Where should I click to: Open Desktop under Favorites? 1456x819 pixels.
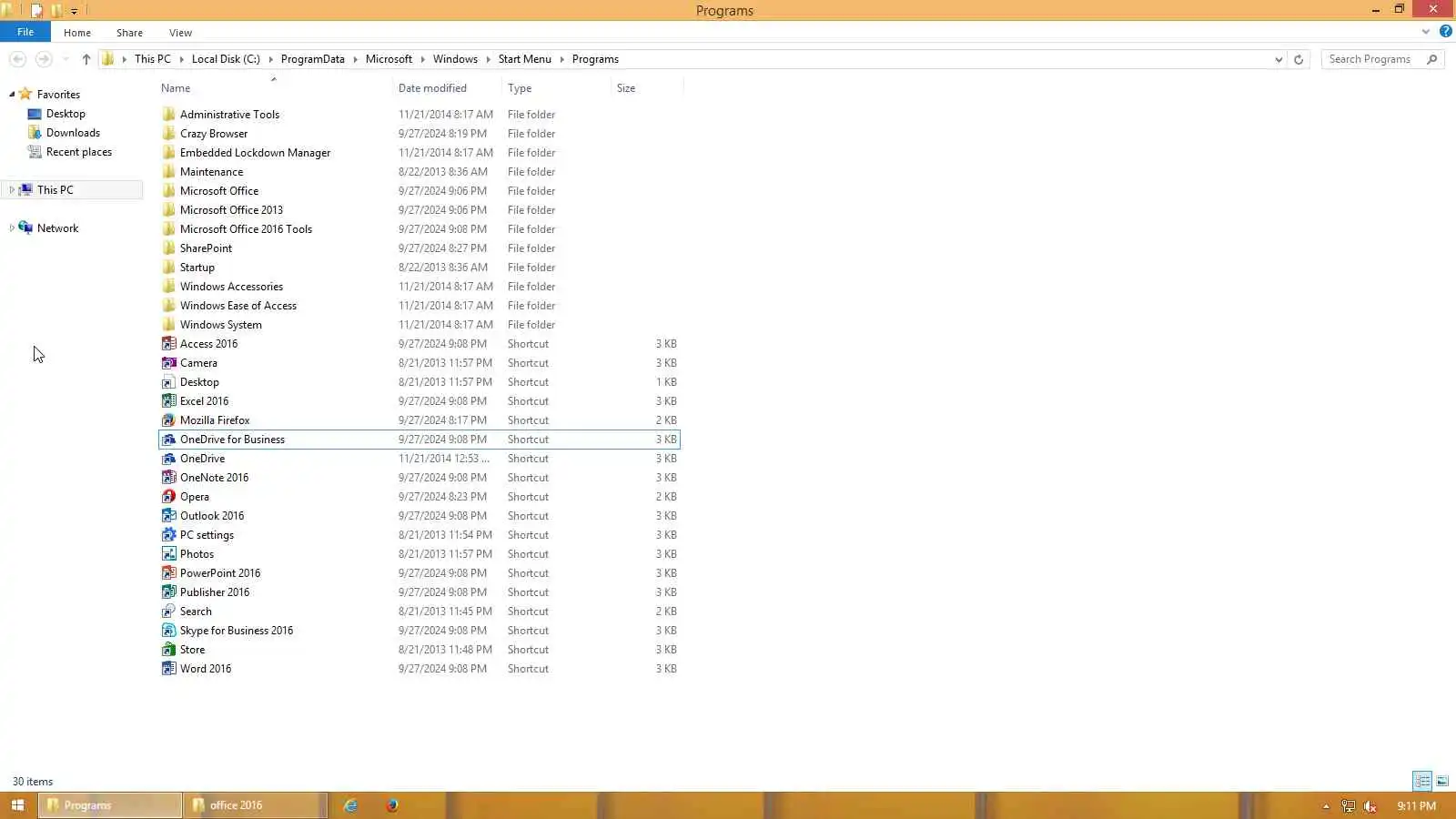click(x=66, y=114)
